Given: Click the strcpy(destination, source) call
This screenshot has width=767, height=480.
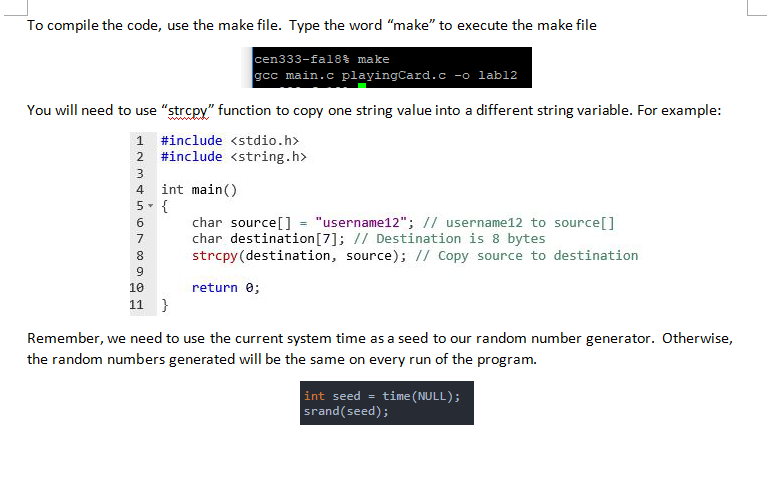Looking at the screenshot, I should click(299, 255).
